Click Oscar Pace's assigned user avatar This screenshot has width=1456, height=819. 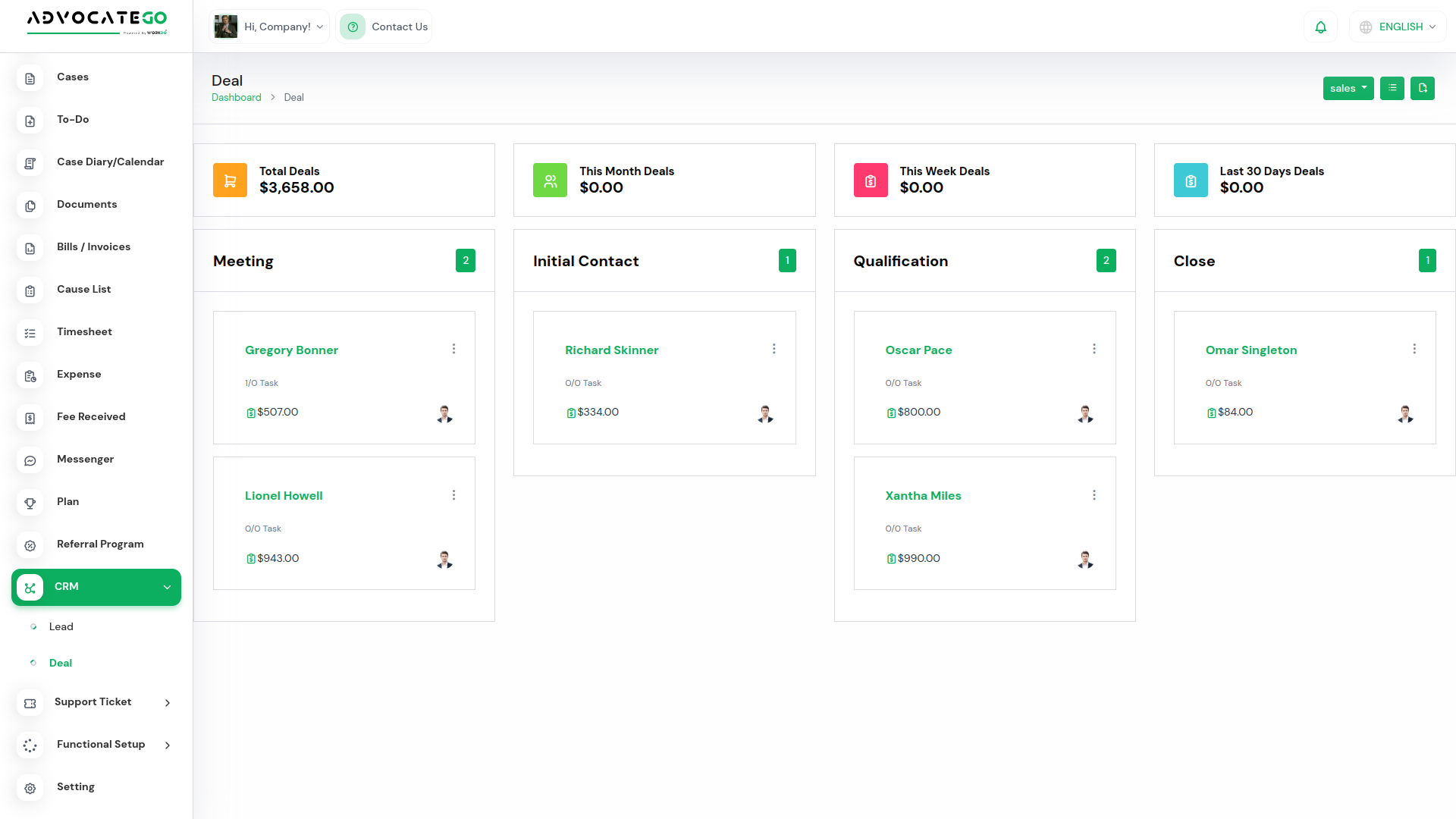1085,413
